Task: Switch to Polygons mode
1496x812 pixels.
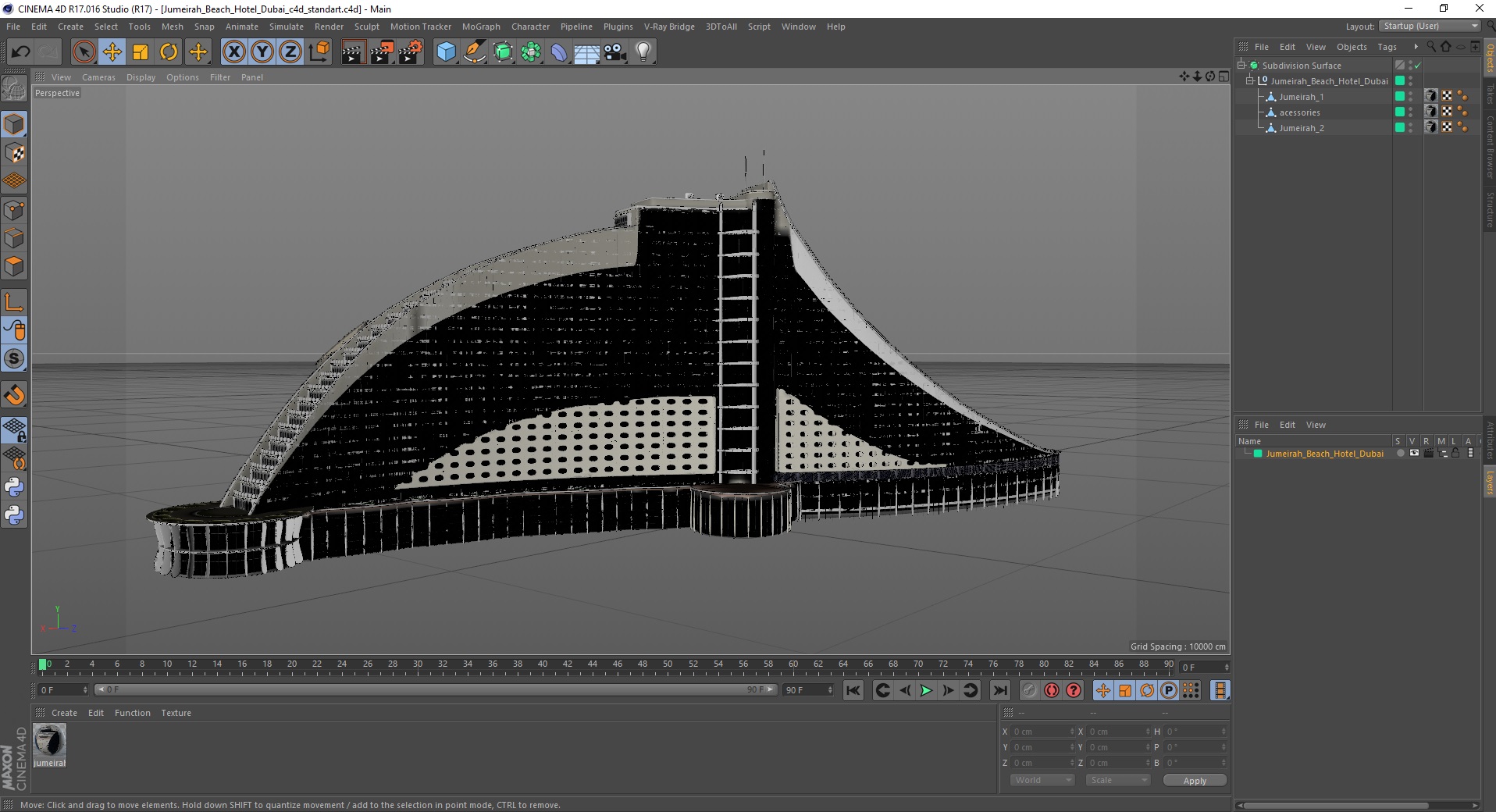Action: pos(14,266)
